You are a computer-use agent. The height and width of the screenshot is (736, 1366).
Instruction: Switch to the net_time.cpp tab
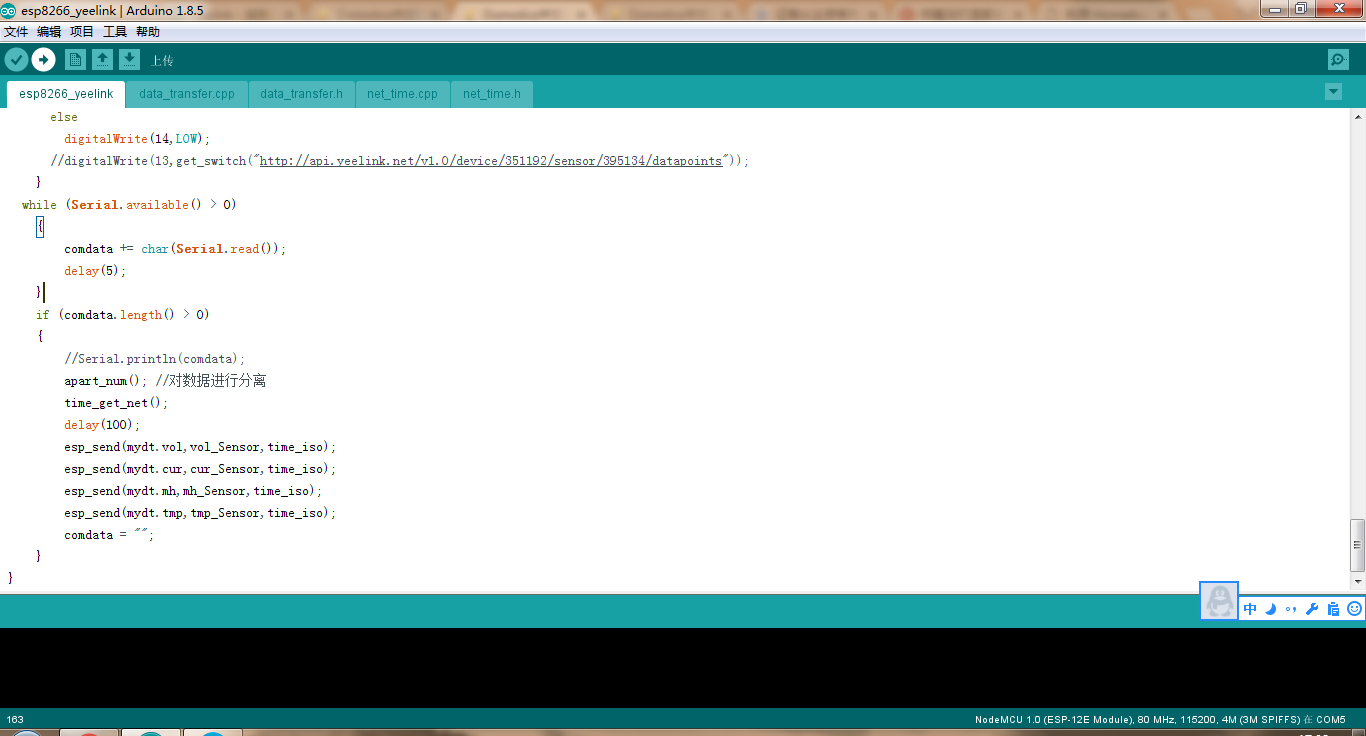(x=402, y=94)
